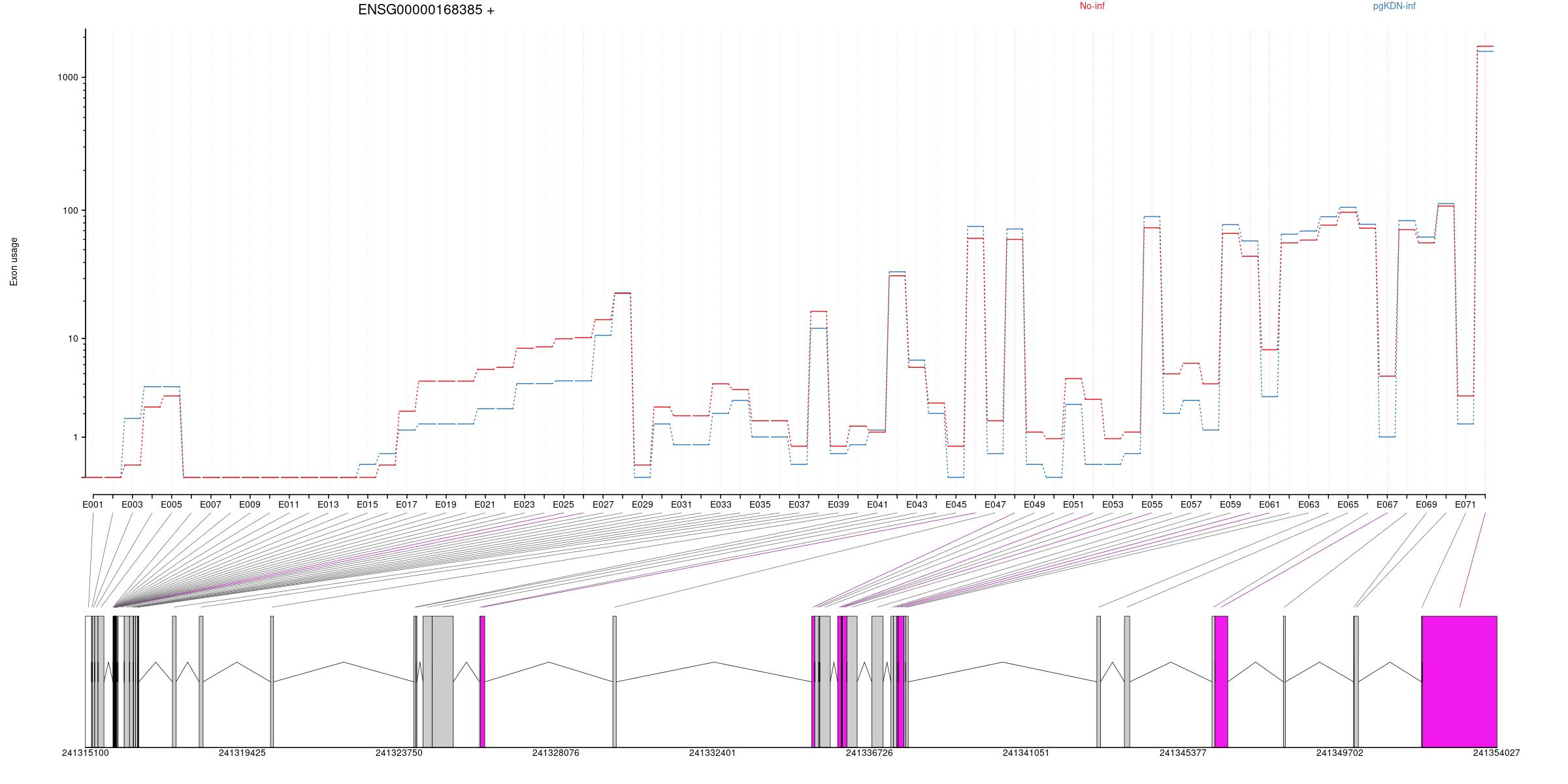Click the 100 y-axis tick label
The height and width of the screenshot is (784, 1568).
click(x=70, y=210)
